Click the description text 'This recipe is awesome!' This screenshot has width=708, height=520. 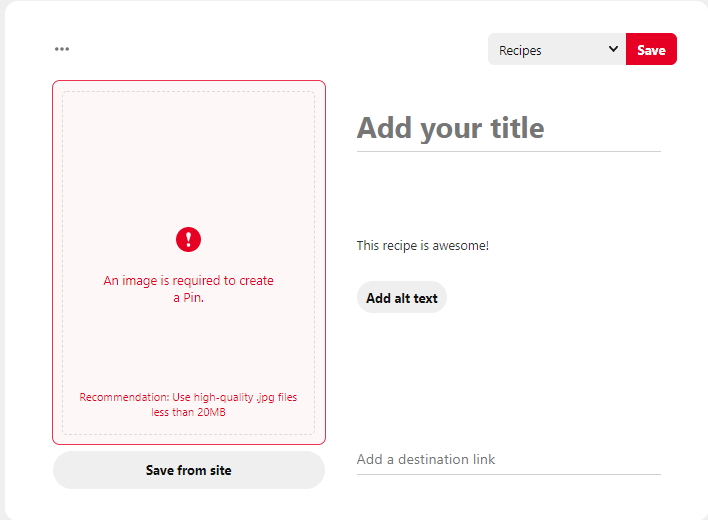(x=423, y=245)
